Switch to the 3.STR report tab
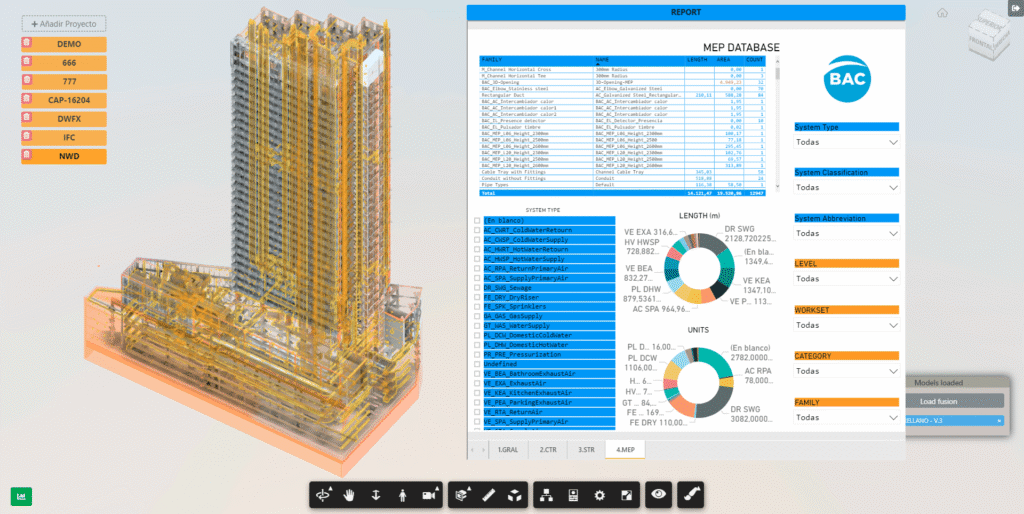 coord(585,450)
